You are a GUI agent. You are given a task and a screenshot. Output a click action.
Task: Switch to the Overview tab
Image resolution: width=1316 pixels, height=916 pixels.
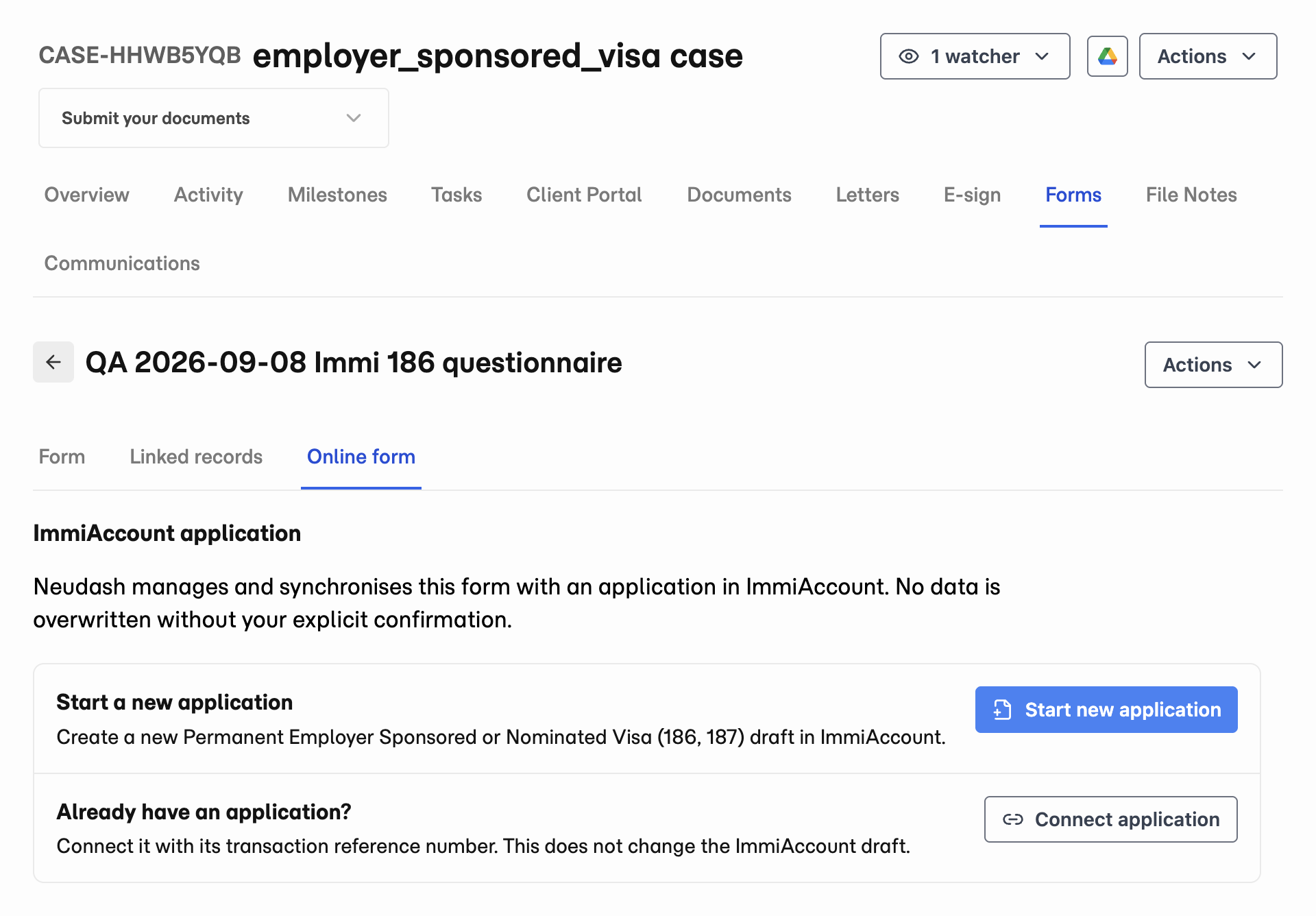[87, 195]
